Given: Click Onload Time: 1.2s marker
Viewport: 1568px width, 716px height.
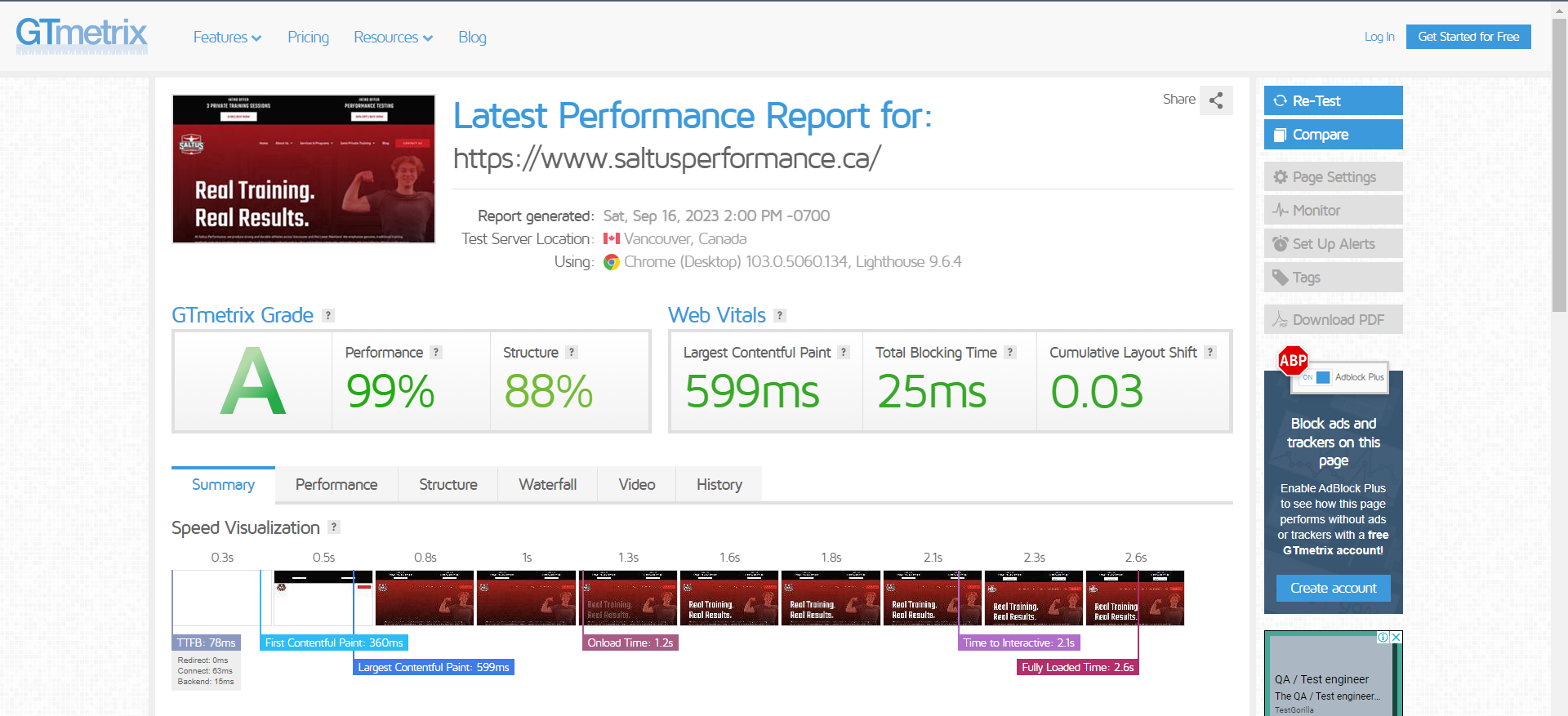Looking at the screenshot, I should click(630, 643).
